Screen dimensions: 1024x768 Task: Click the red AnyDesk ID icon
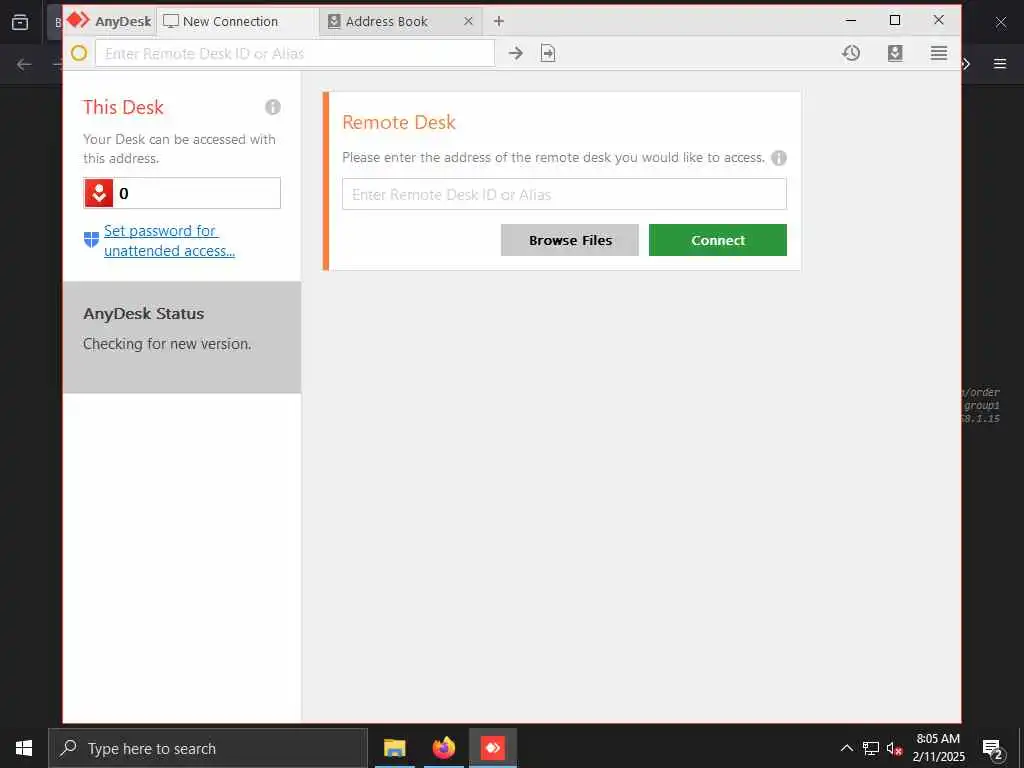tap(99, 193)
